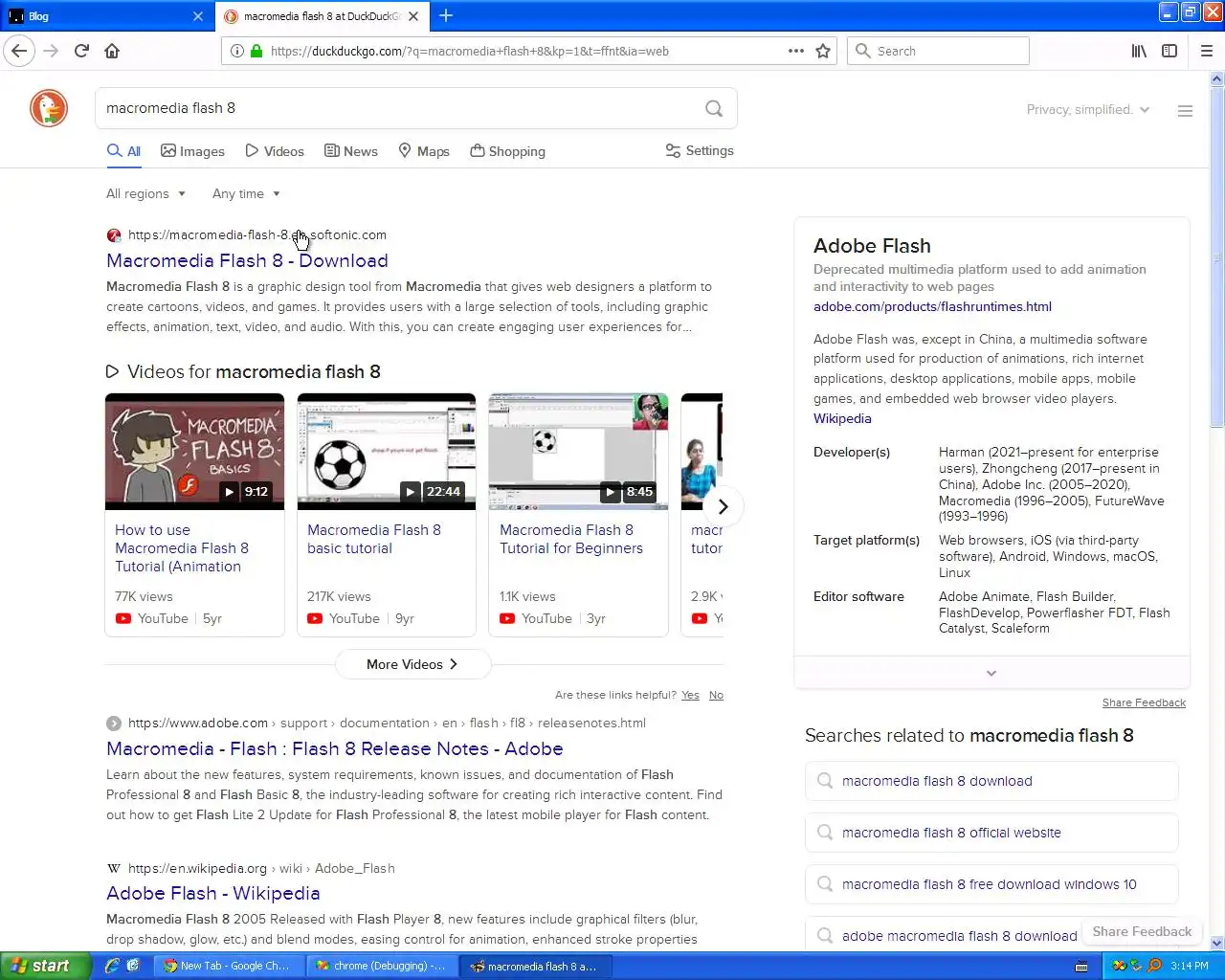Click the DuckDuckGo duck logo
Screen dimensions: 1225x980
(49, 108)
